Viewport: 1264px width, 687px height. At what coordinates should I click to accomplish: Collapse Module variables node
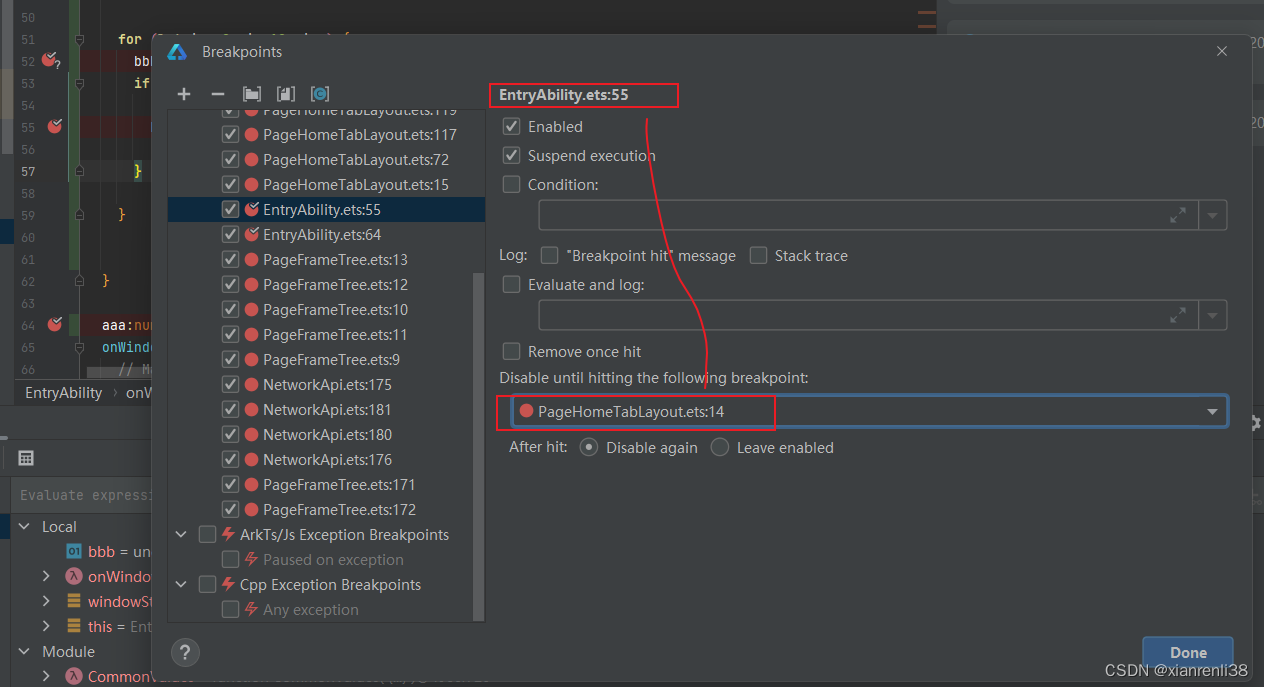click(x=23, y=652)
